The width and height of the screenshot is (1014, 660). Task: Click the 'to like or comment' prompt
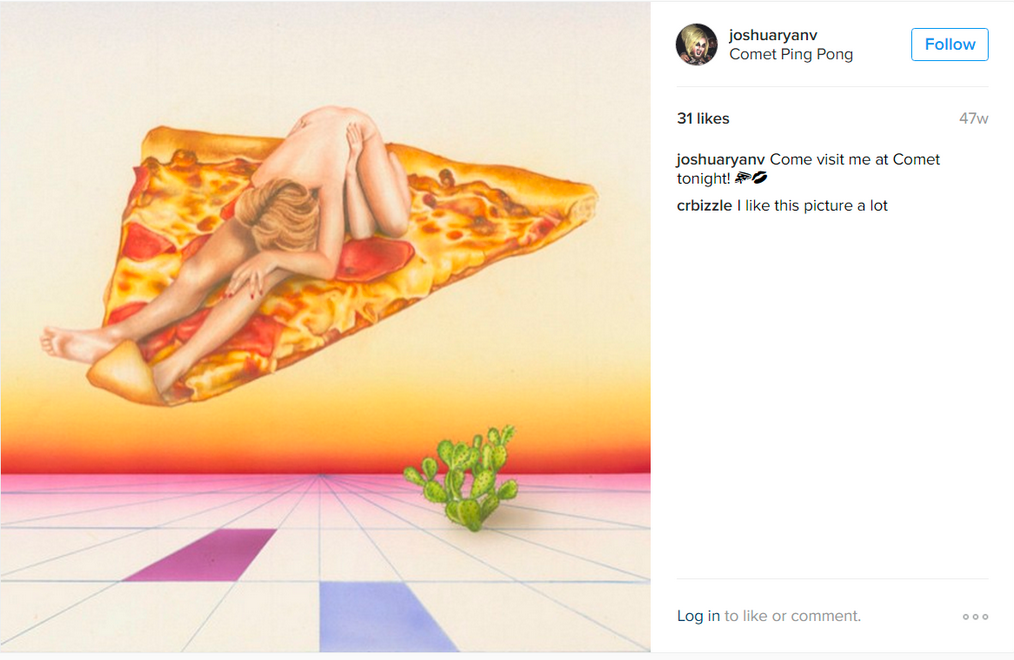792,616
